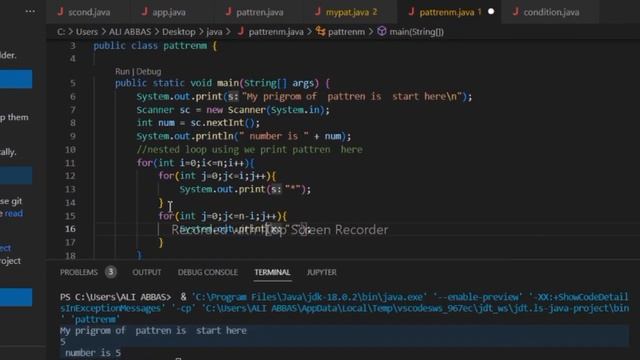
Task: Click line number 11 in the gutter
Action: click(x=70, y=163)
